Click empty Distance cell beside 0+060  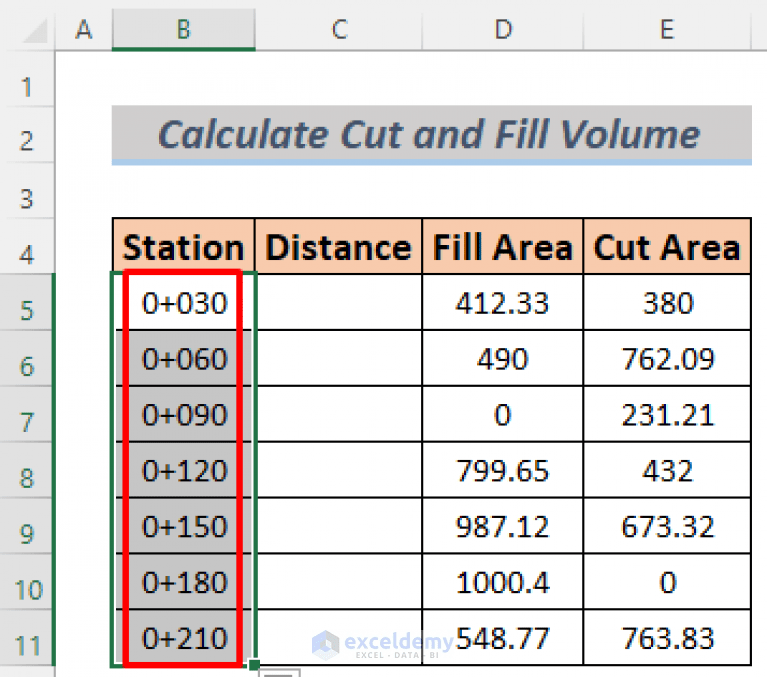pos(338,359)
